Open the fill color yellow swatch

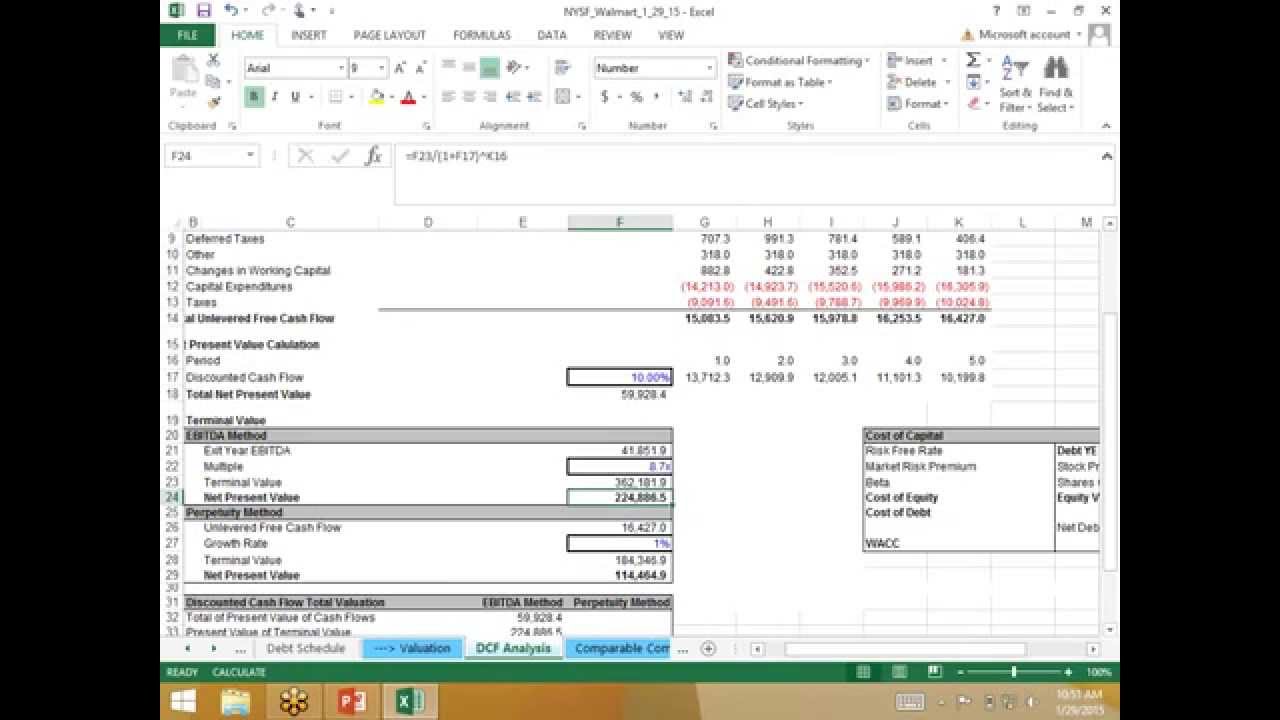coord(376,97)
